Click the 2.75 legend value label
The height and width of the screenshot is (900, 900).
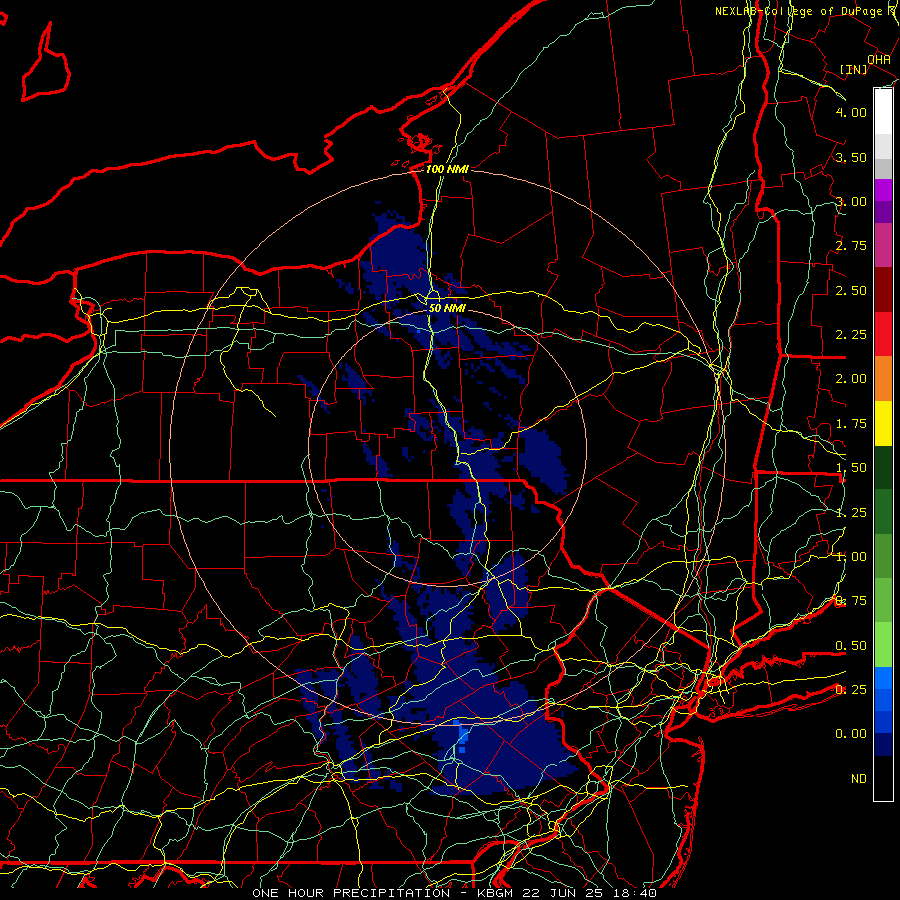(851, 246)
